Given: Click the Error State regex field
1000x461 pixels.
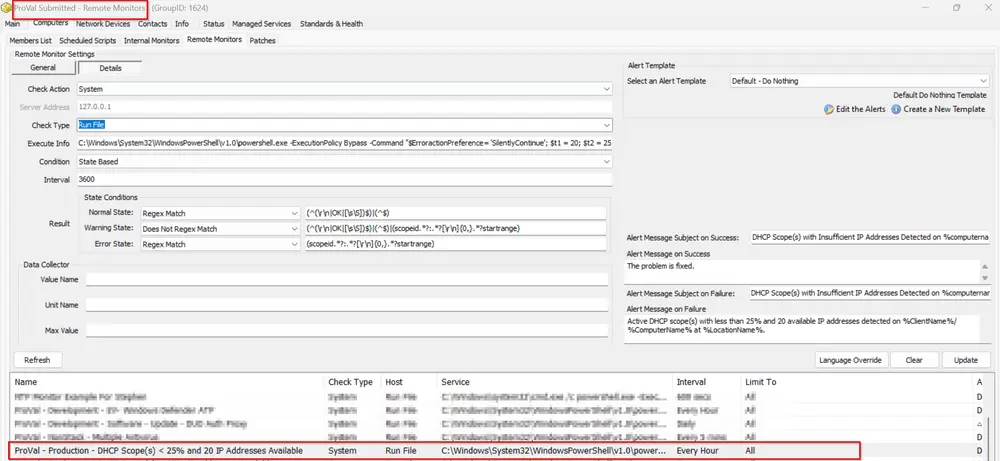Looking at the screenshot, I should (x=456, y=244).
